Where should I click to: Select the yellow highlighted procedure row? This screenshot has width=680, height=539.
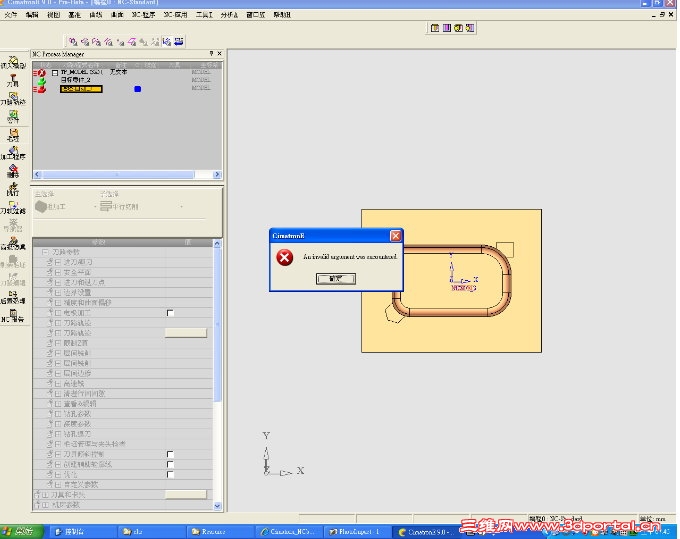pyautogui.click(x=81, y=89)
